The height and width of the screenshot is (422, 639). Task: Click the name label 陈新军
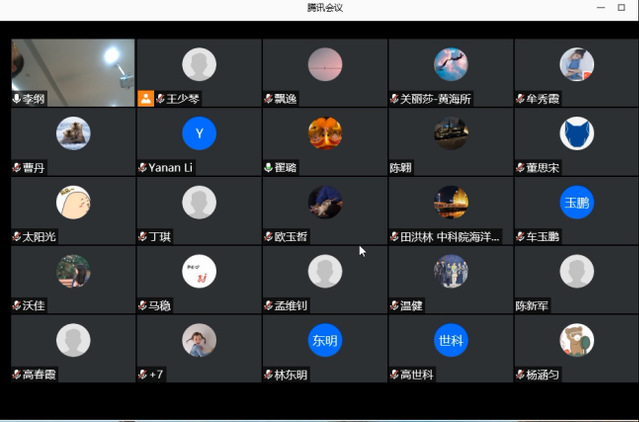(x=532, y=306)
